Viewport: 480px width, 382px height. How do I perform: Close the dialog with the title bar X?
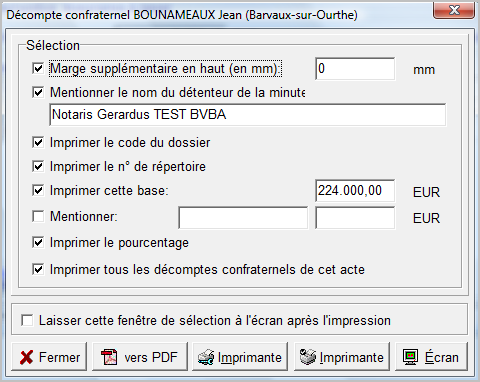point(454,10)
